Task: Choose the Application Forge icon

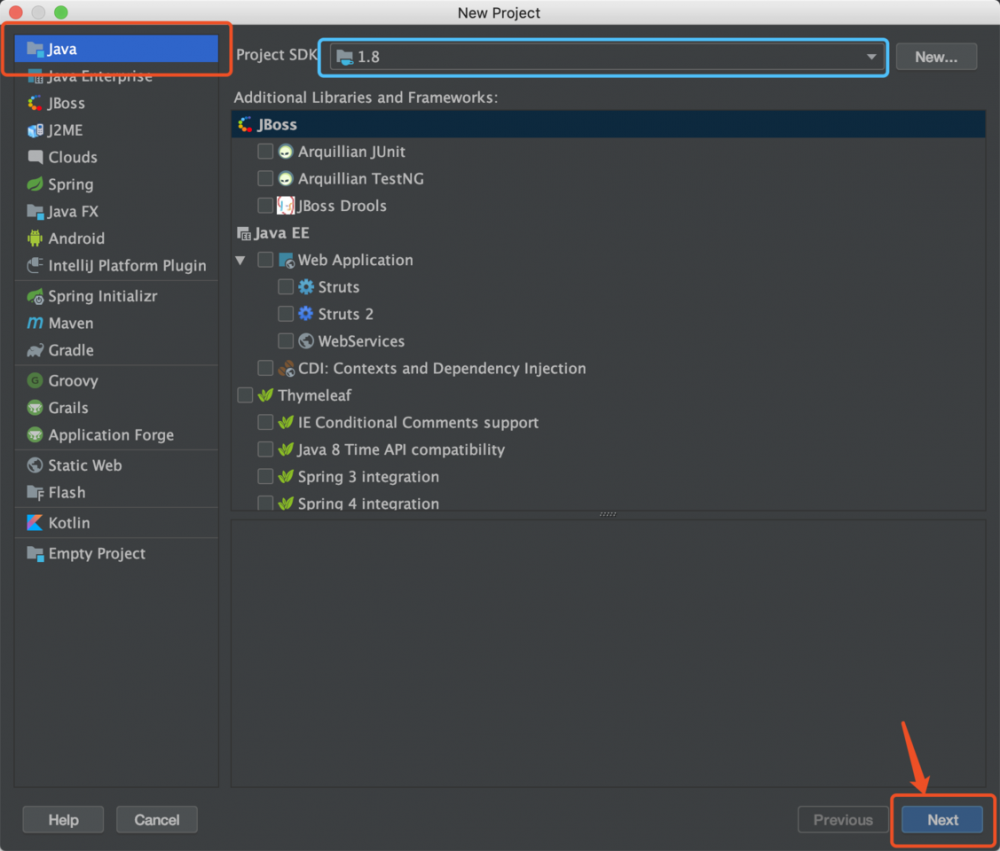Action: 35,435
